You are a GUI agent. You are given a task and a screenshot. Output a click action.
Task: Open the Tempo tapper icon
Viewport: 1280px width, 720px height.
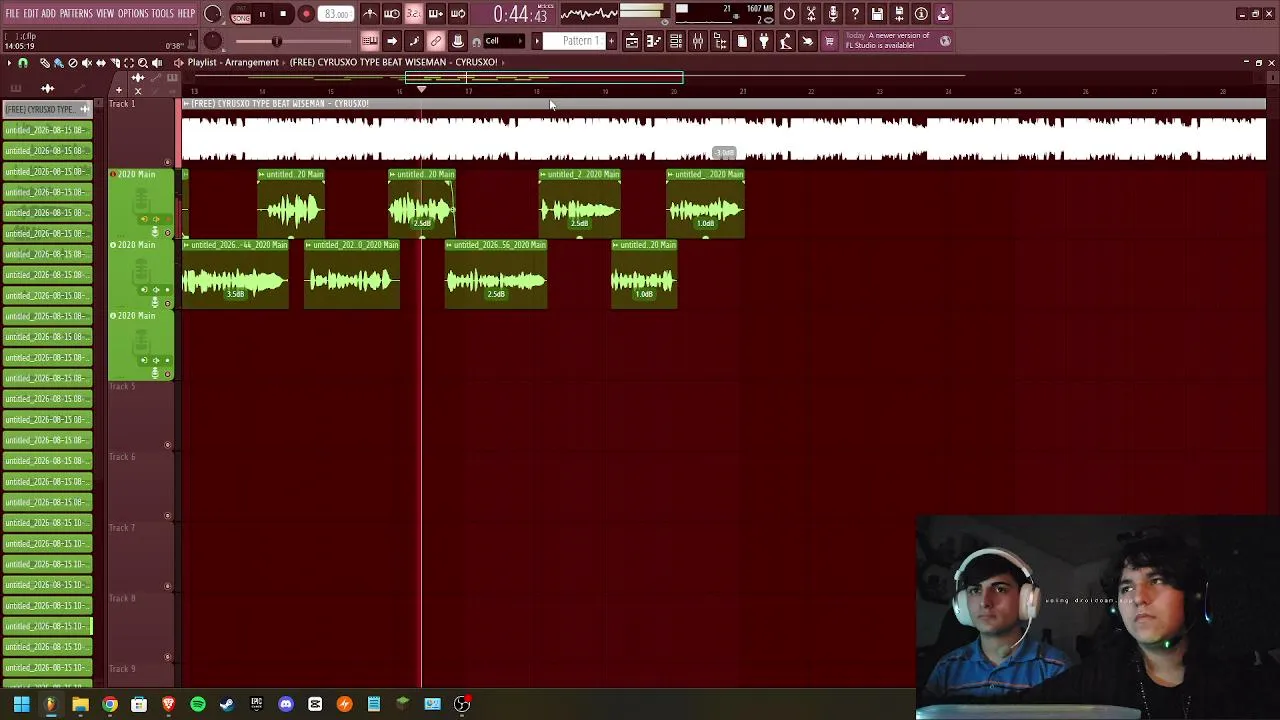(x=786, y=41)
